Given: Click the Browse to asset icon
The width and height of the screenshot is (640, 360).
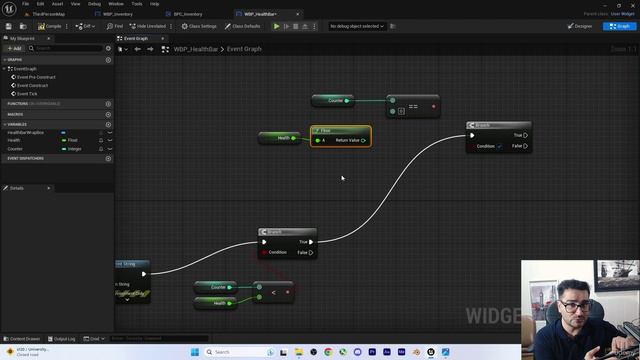Looking at the screenshot, I should click(23, 26).
